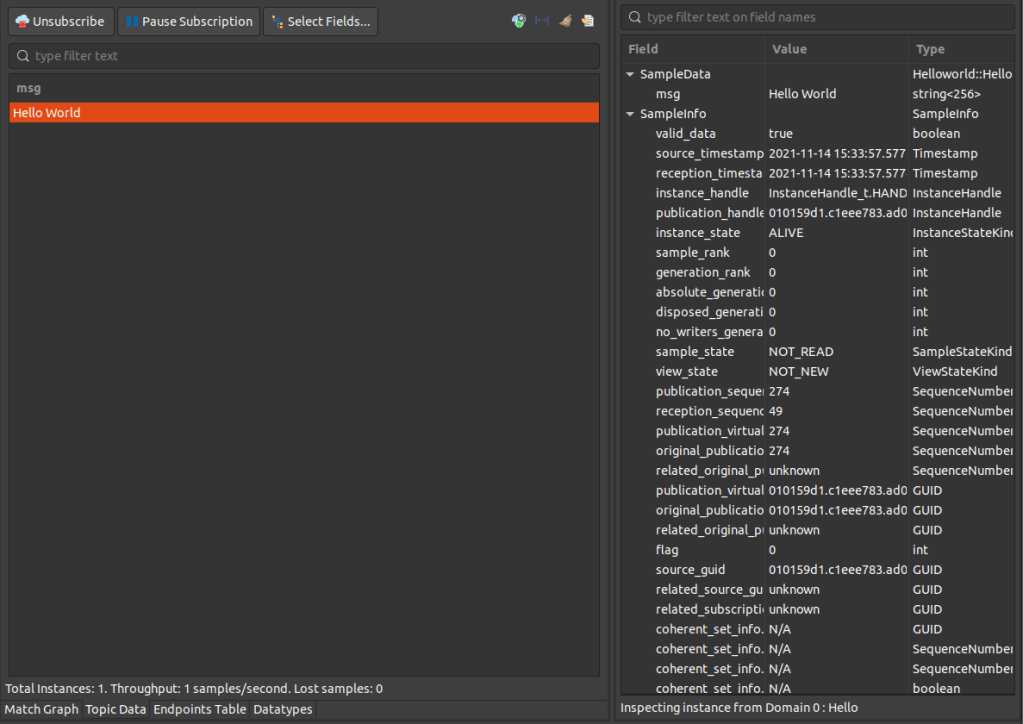Image resolution: width=1023 pixels, height=724 pixels.
Task: Switch to the Match Graph tab
Action: click(x=41, y=709)
